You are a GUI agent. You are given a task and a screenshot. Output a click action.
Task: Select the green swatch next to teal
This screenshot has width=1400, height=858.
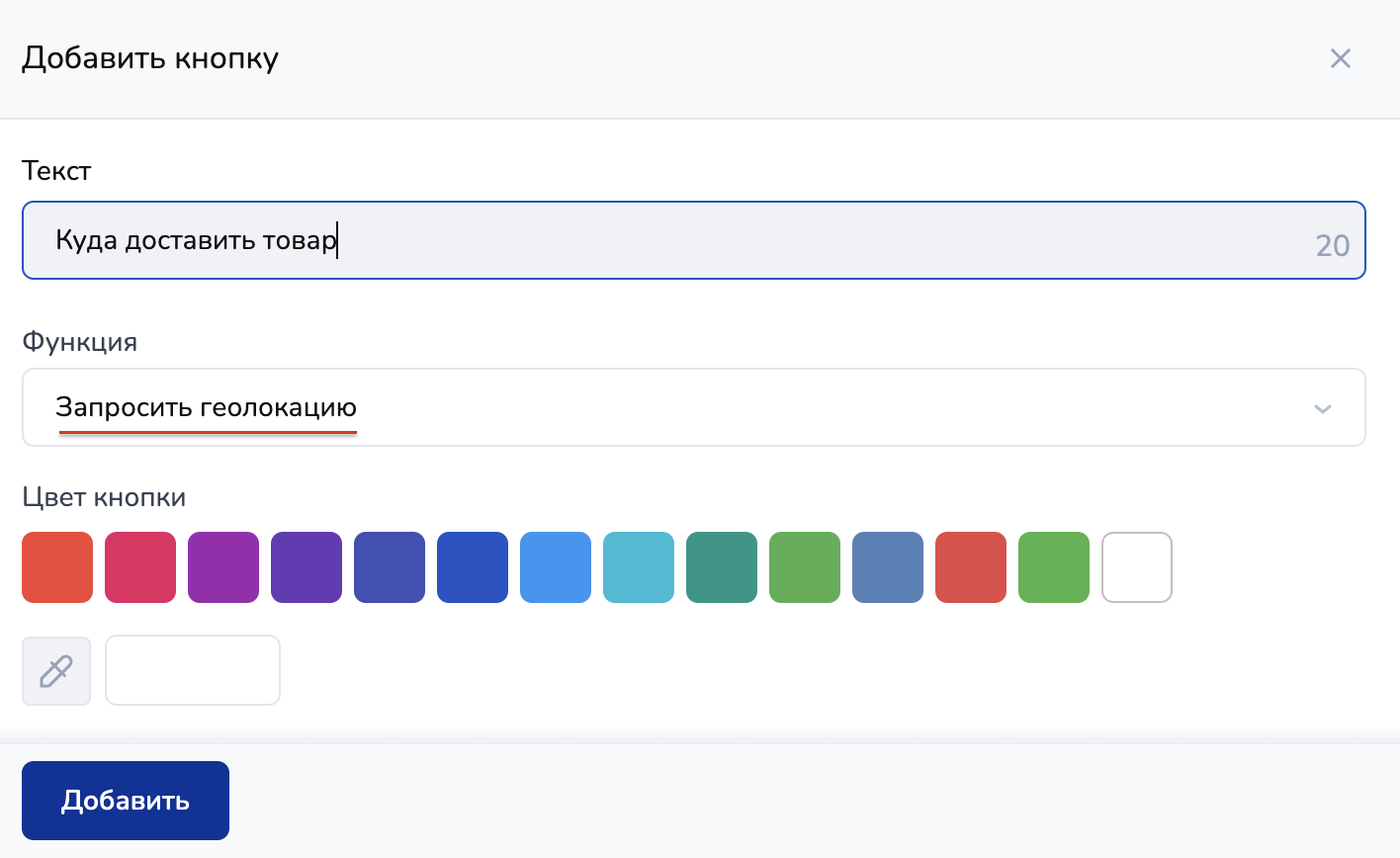(805, 567)
